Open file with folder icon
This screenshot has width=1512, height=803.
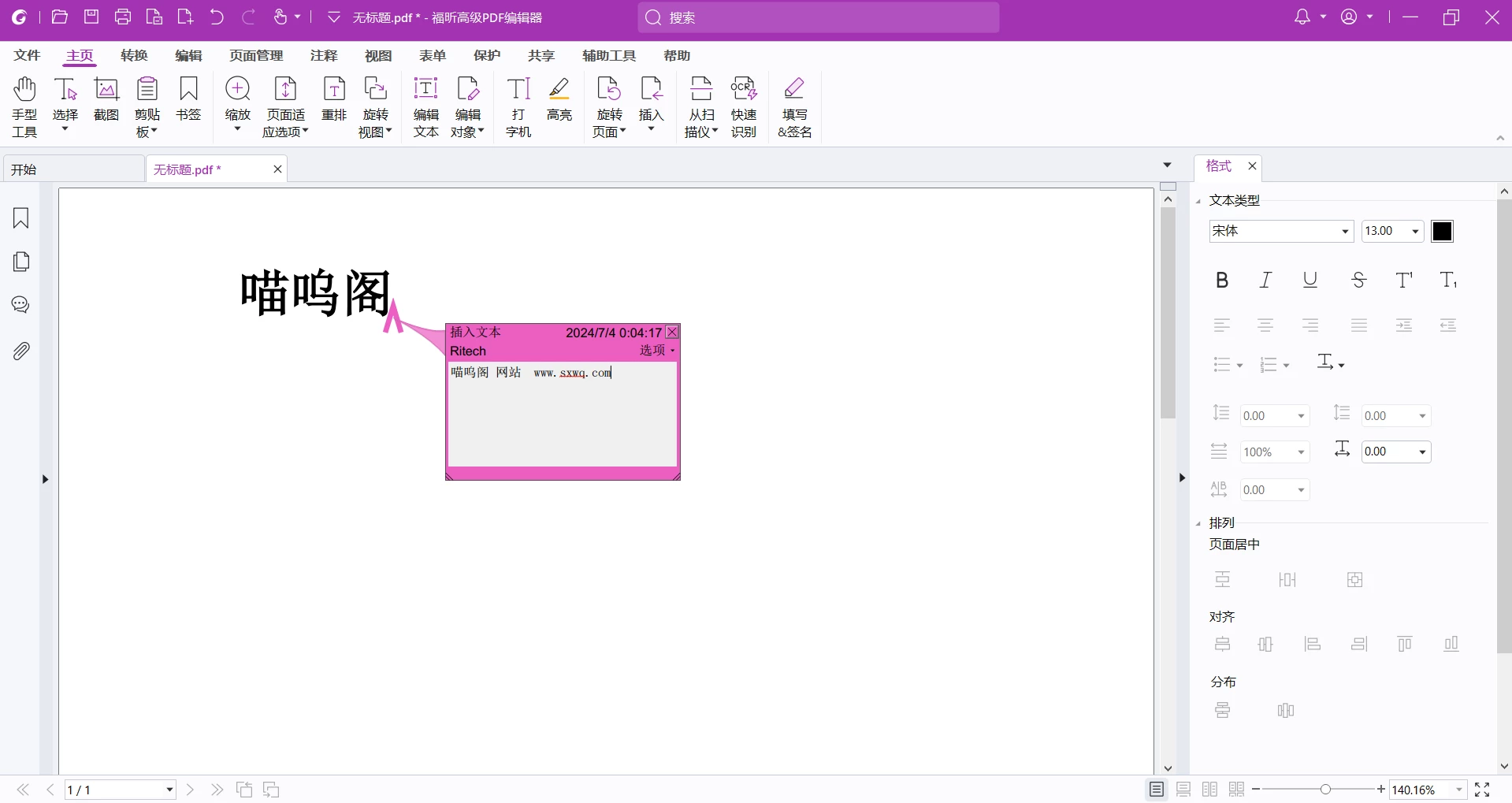(x=59, y=17)
